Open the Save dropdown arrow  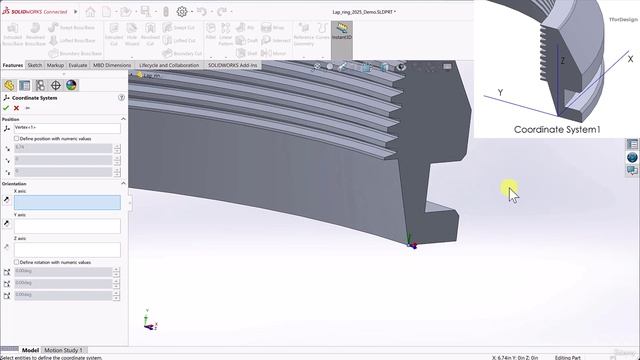pyautogui.click(x=155, y=11)
